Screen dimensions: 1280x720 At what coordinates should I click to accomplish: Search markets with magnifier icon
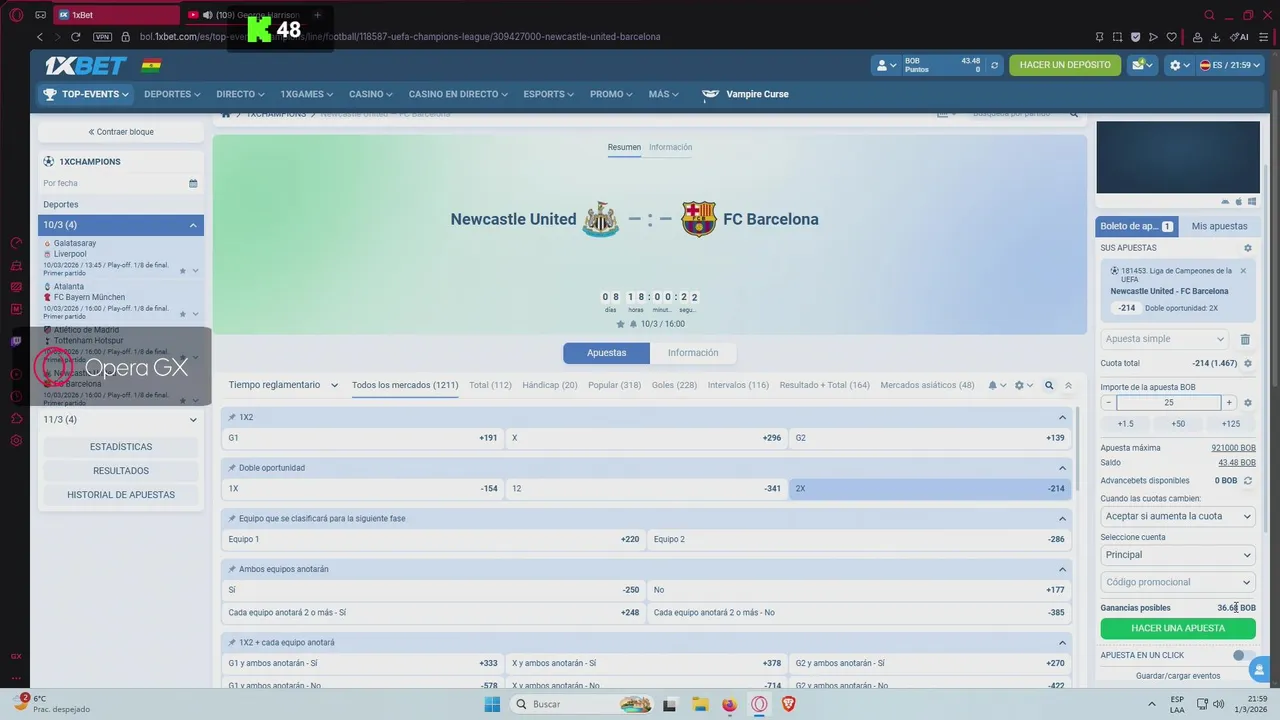pyautogui.click(x=1049, y=385)
